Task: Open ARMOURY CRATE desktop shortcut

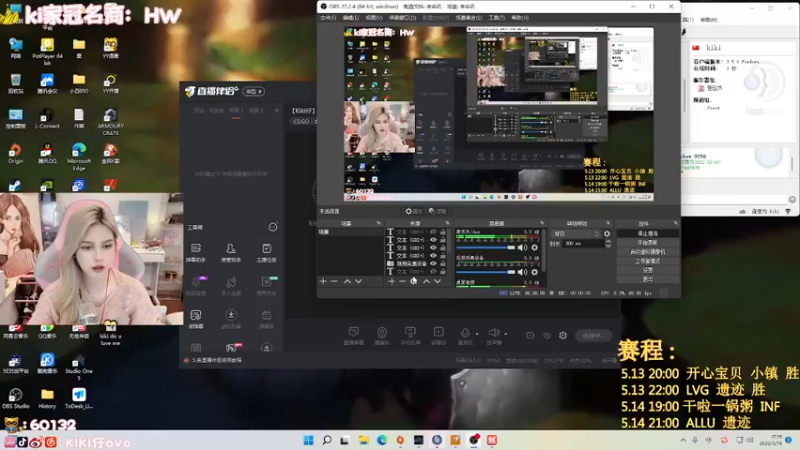Action: [110, 121]
